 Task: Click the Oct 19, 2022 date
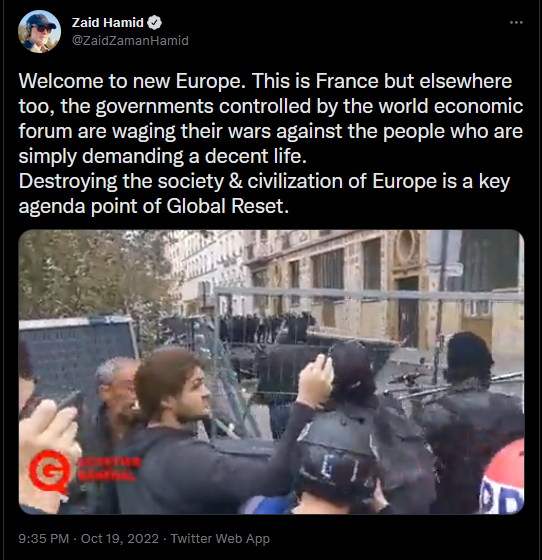point(120,538)
